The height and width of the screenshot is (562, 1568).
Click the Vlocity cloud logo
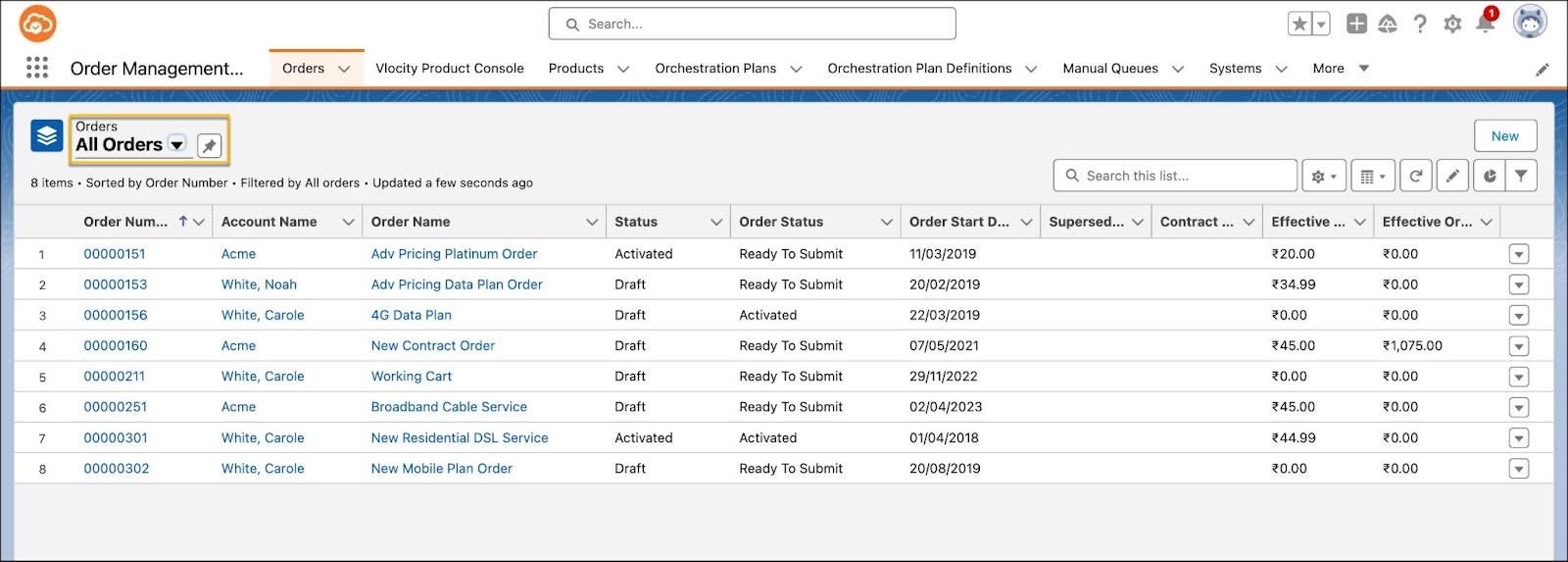pos(37,24)
